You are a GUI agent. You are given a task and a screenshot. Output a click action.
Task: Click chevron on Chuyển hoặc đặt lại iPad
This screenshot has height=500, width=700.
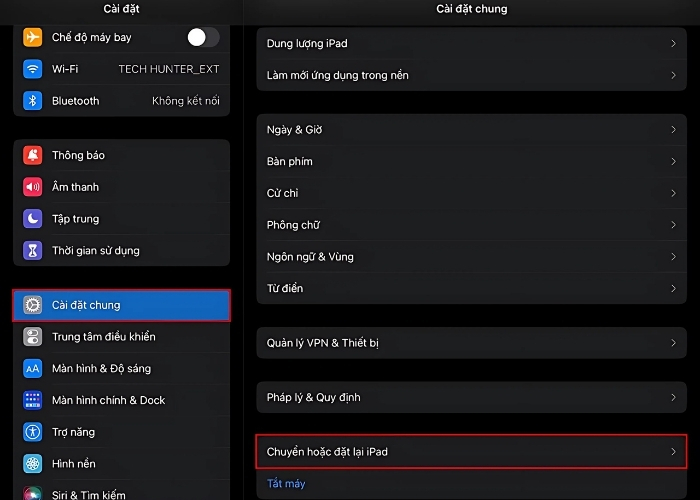point(673,452)
